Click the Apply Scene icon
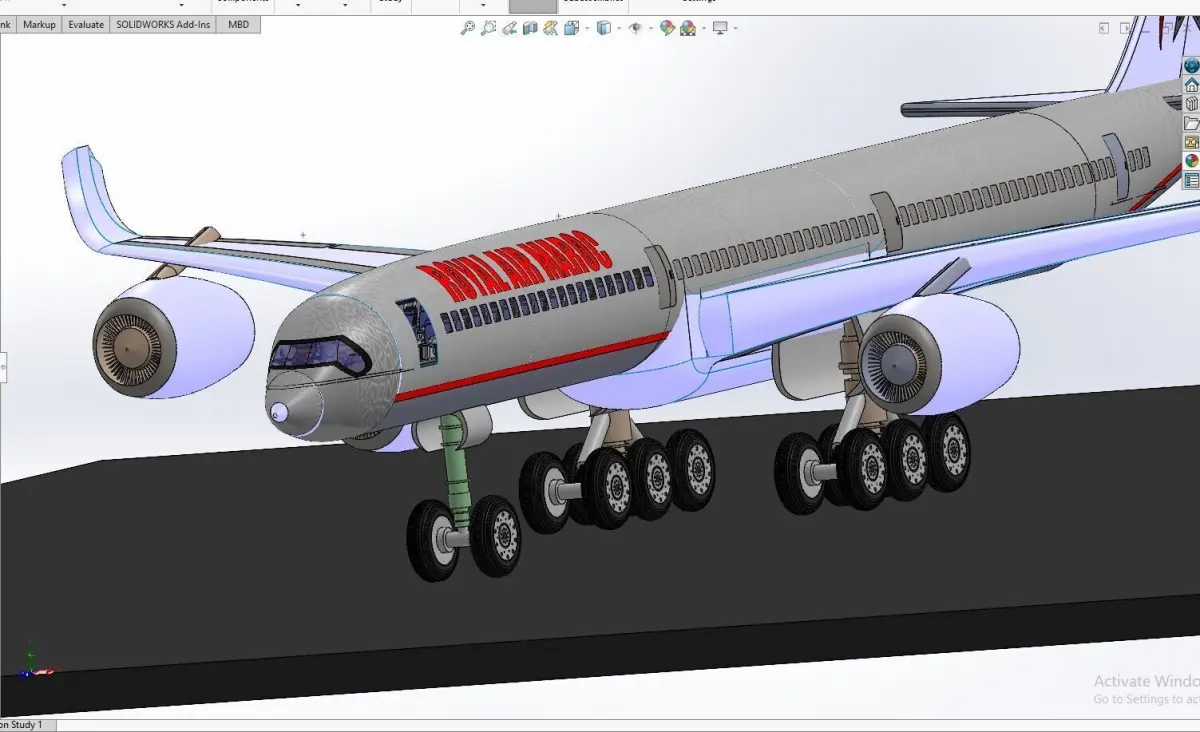 [687, 28]
